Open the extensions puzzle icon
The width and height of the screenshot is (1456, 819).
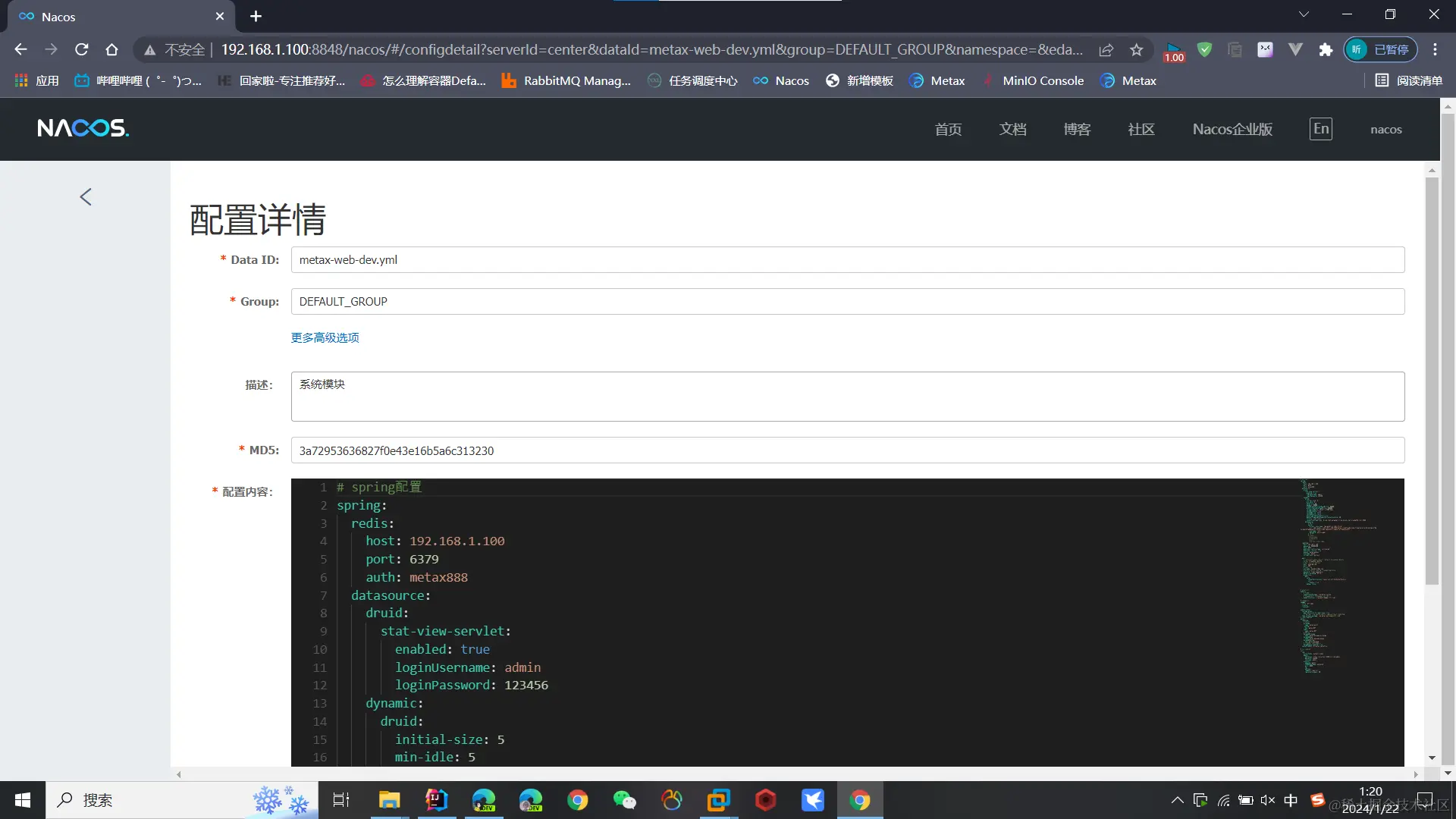1326,50
